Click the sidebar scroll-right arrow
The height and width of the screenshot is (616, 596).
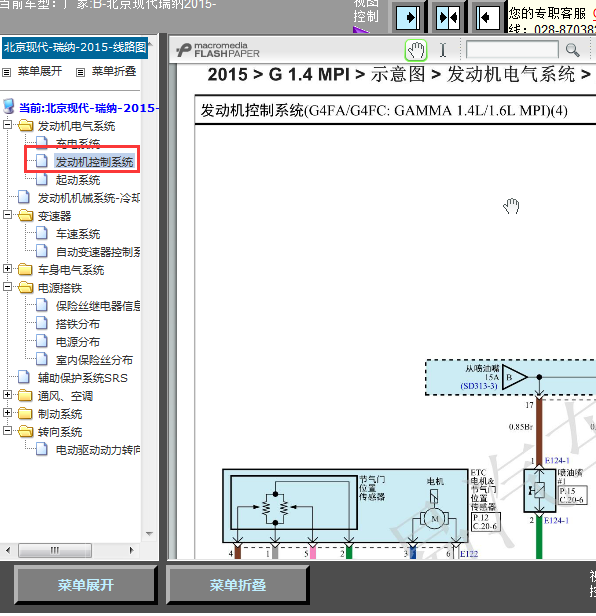coord(132,550)
